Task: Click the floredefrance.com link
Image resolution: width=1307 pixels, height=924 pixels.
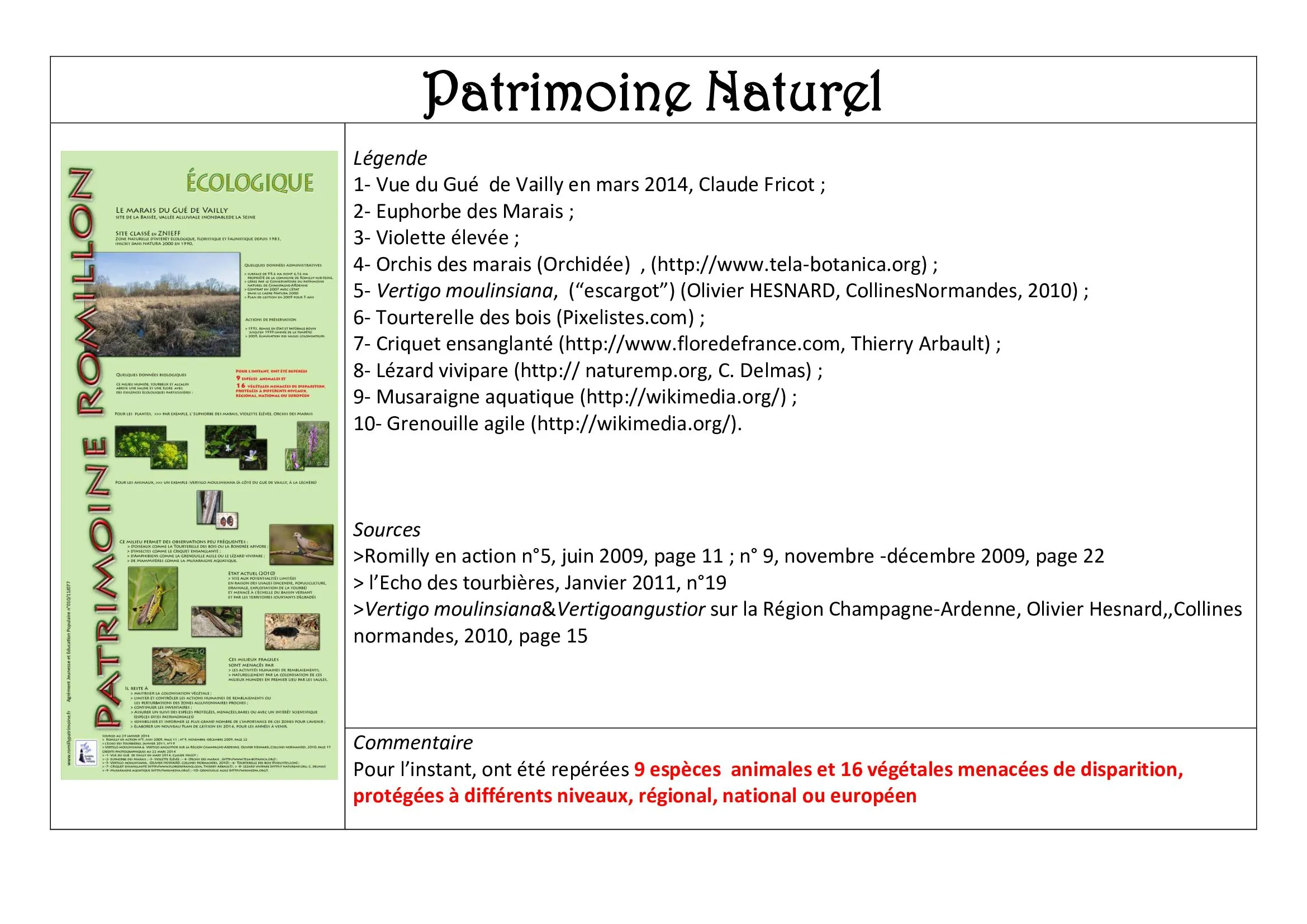Action: click(702, 344)
